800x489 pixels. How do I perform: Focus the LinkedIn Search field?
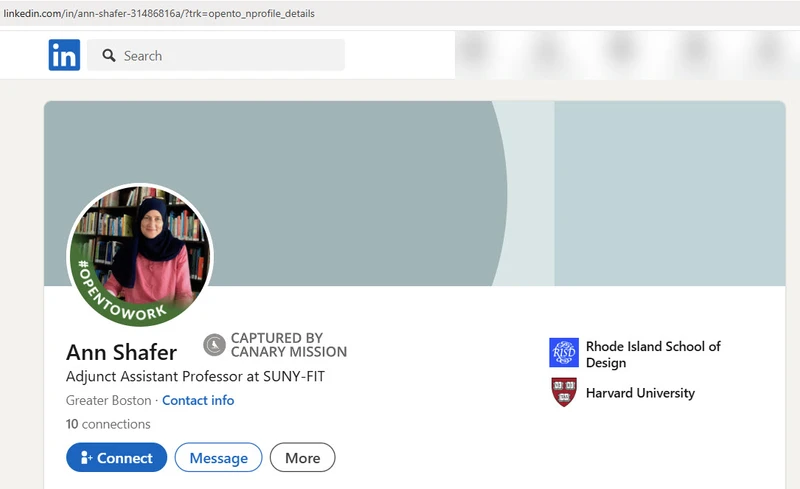[230, 56]
